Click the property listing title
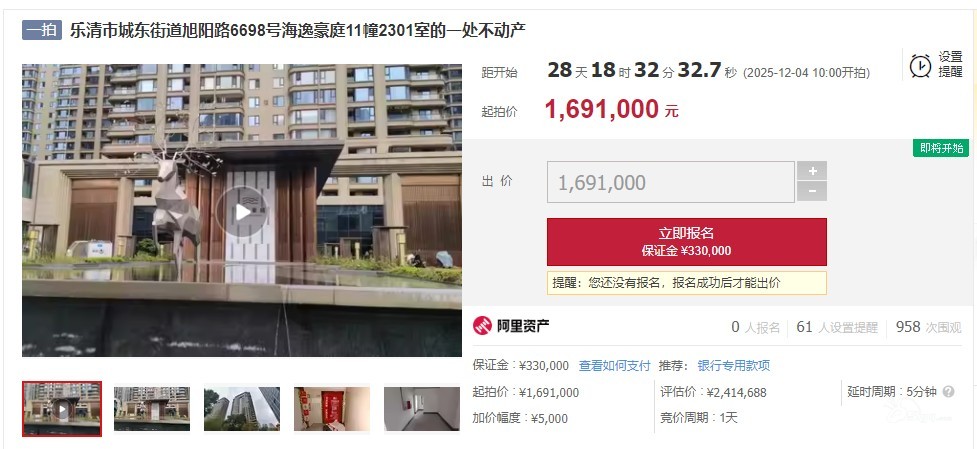The height and width of the screenshot is (449, 977). point(298,30)
